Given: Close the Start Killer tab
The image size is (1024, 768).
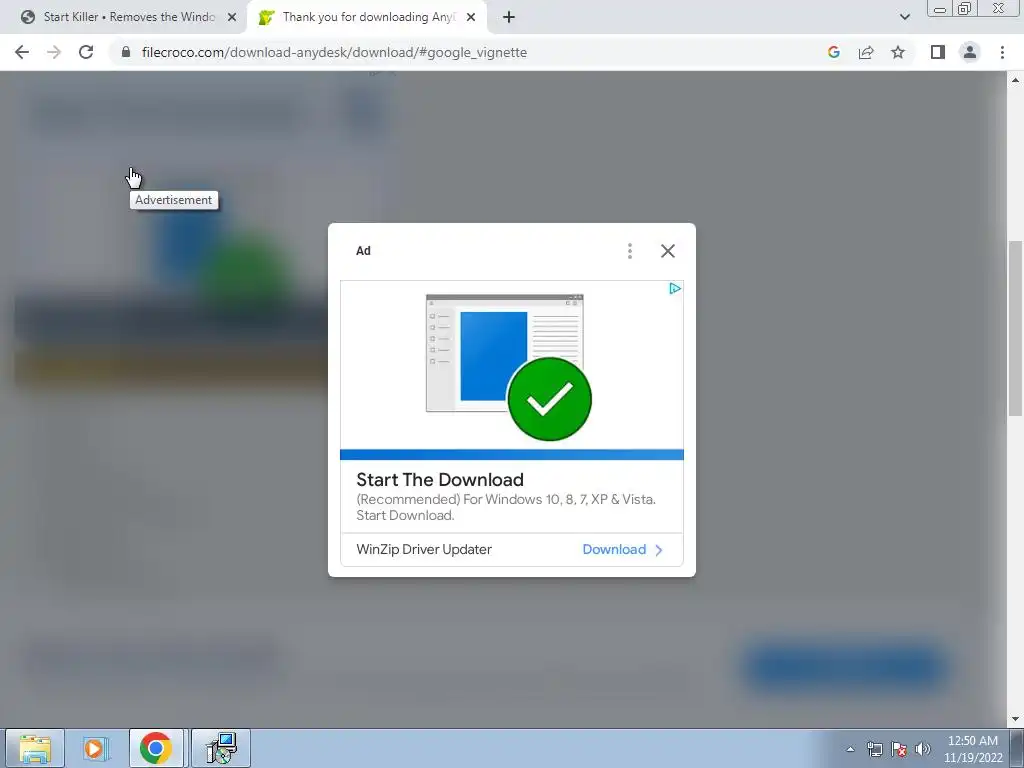Looking at the screenshot, I should pos(232,17).
